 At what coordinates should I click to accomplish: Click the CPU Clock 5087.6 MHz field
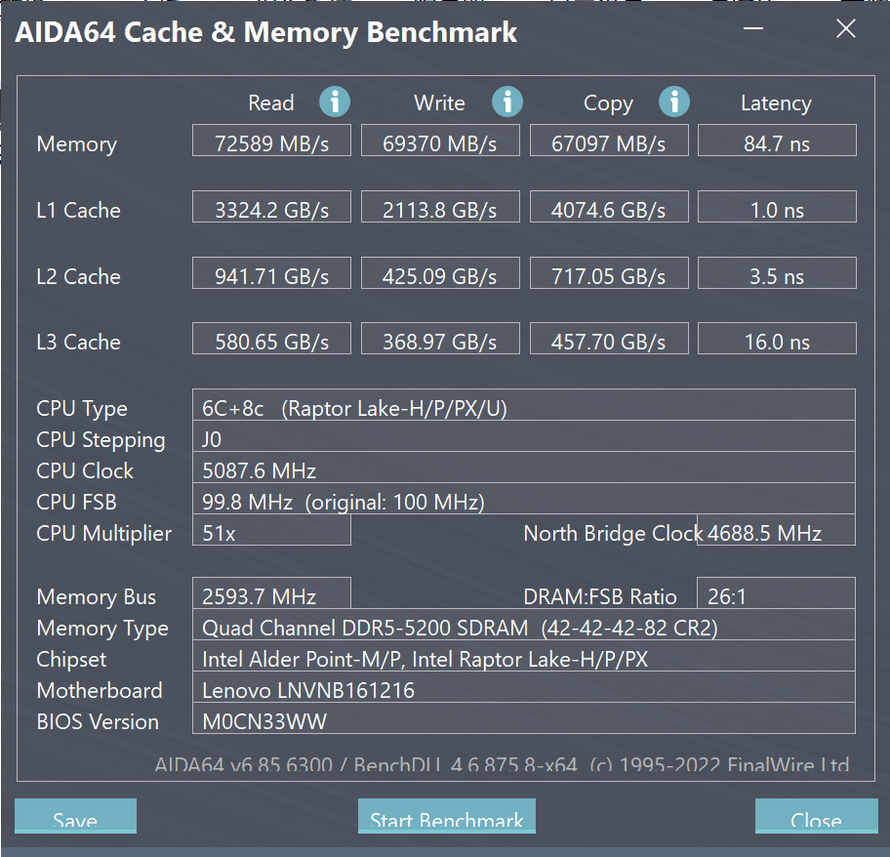point(524,468)
